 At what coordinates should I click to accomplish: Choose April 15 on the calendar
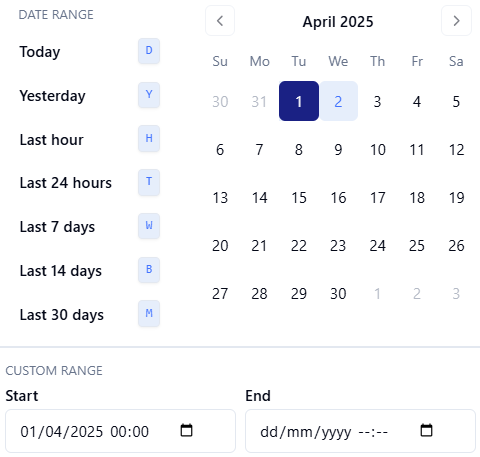coord(299,197)
